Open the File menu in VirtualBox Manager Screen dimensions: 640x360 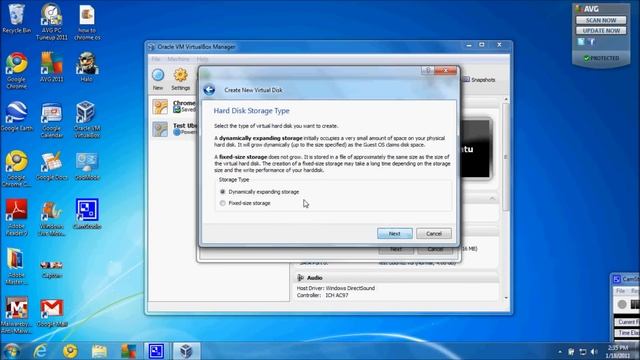pyautogui.click(x=156, y=59)
